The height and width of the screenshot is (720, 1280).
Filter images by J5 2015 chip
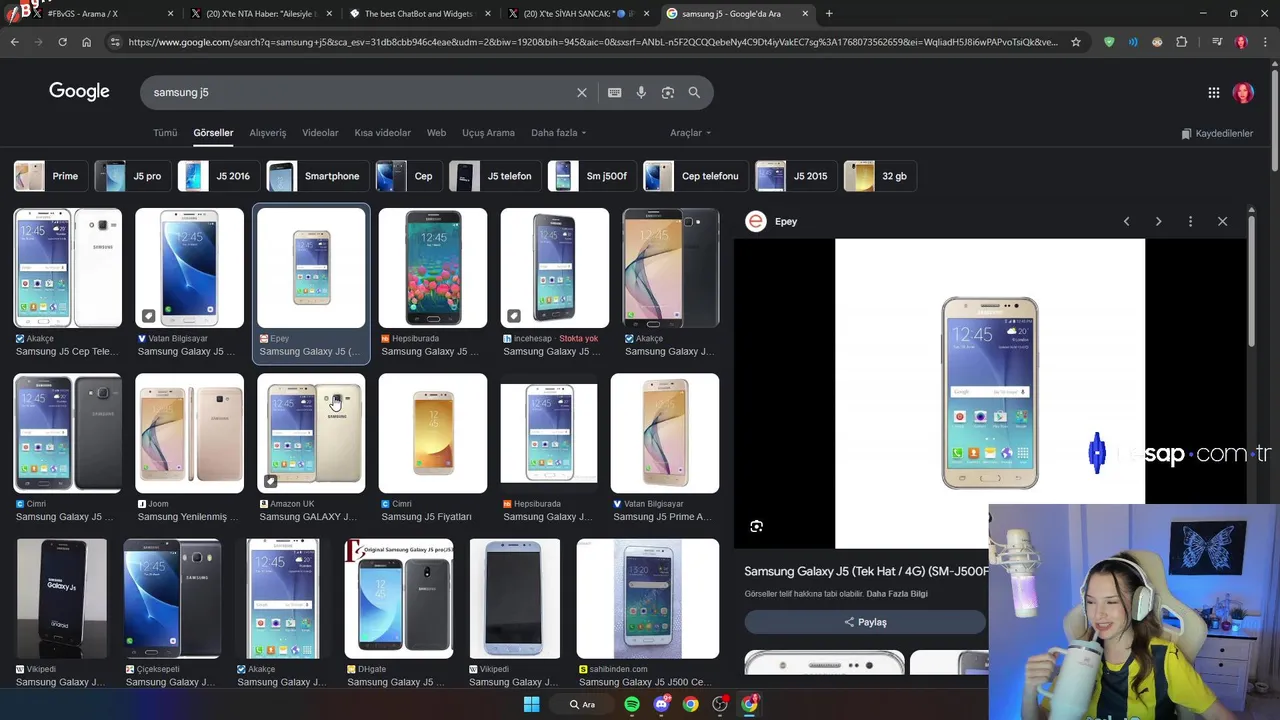tap(796, 176)
